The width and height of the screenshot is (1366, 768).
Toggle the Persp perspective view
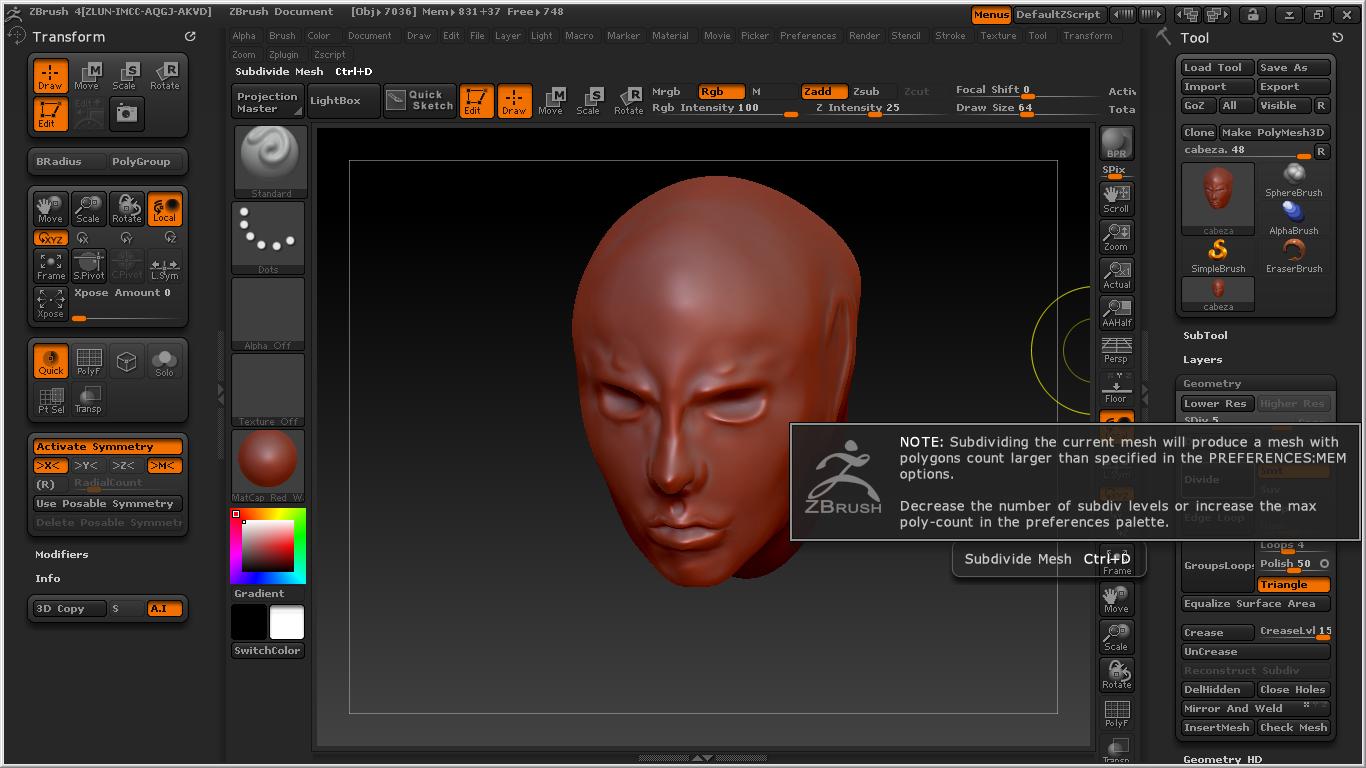[x=1116, y=351]
